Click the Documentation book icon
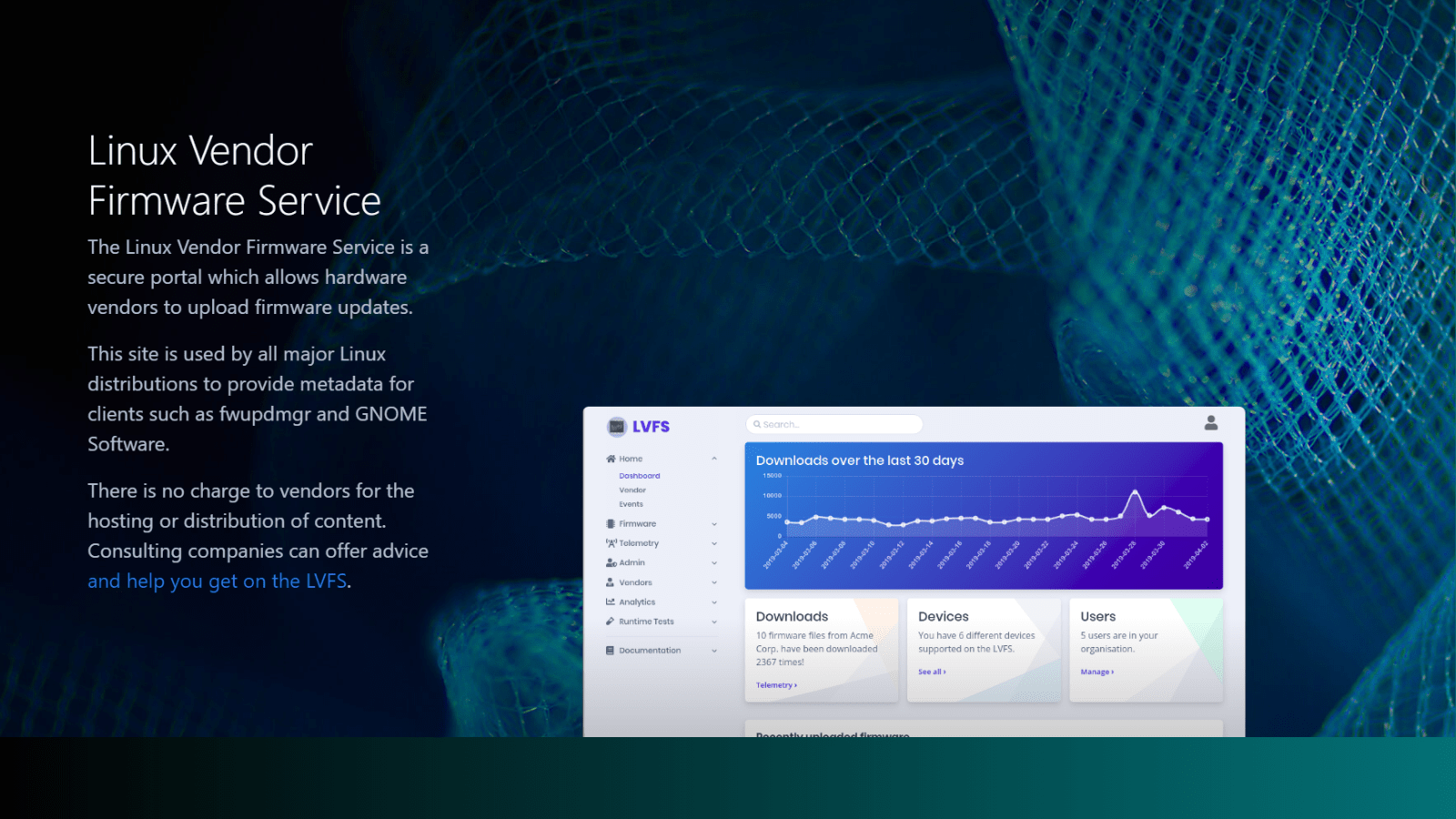The width and height of the screenshot is (1456, 819). coord(611,651)
